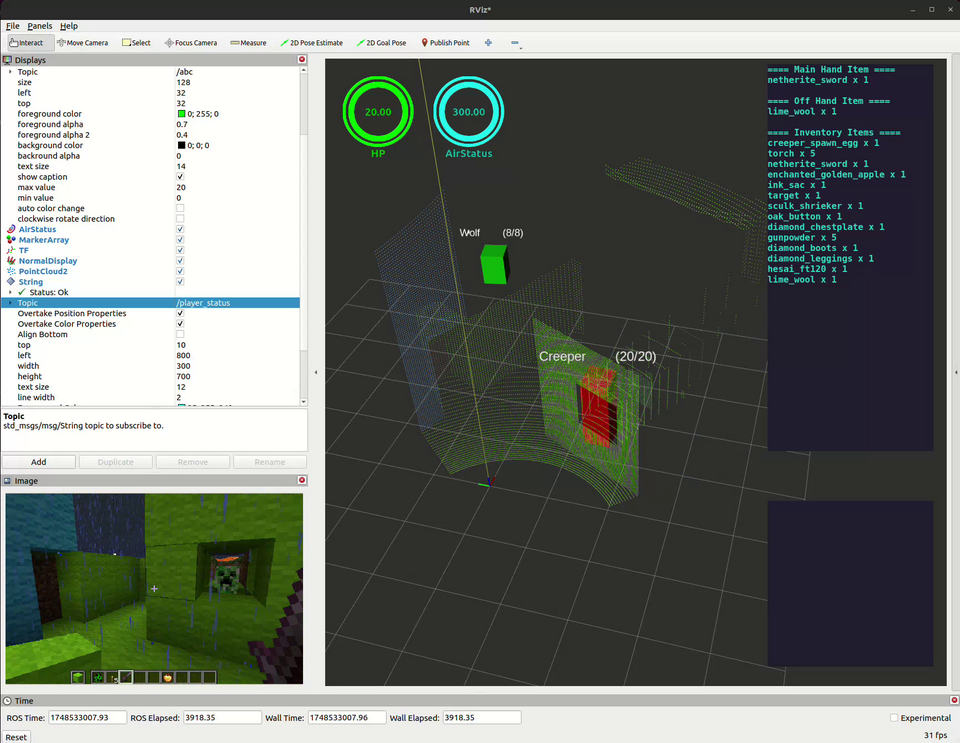Expand the /player_status Topic row
This screenshot has width=960, height=743.
(10, 303)
